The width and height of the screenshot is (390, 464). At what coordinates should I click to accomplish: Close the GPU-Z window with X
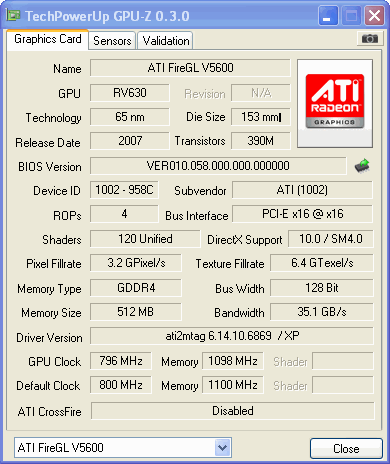coord(374,15)
